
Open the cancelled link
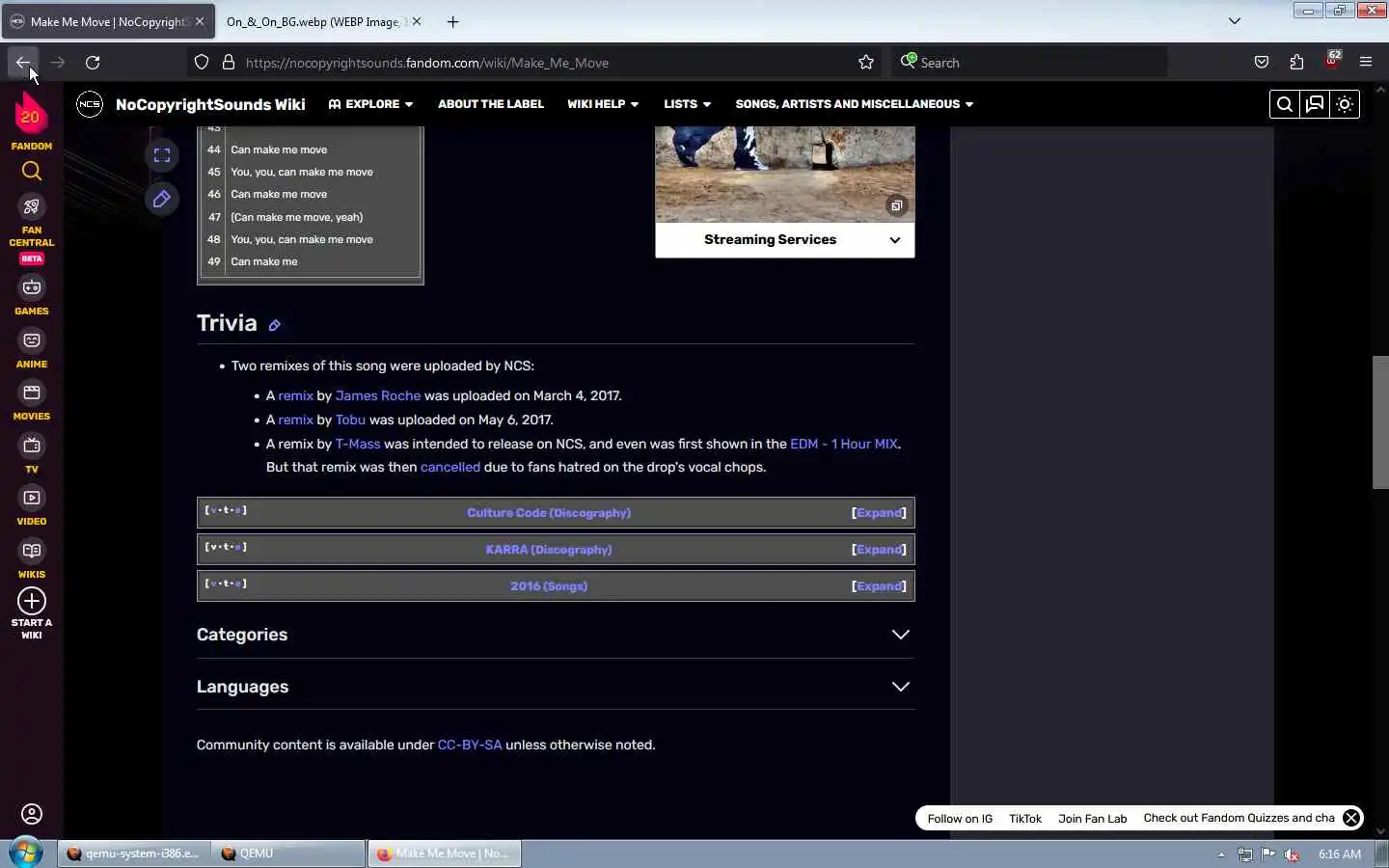pos(450,467)
